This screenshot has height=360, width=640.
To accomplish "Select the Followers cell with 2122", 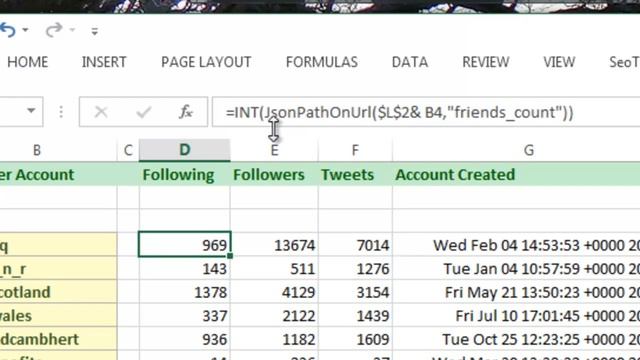I will [x=274, y=316].
